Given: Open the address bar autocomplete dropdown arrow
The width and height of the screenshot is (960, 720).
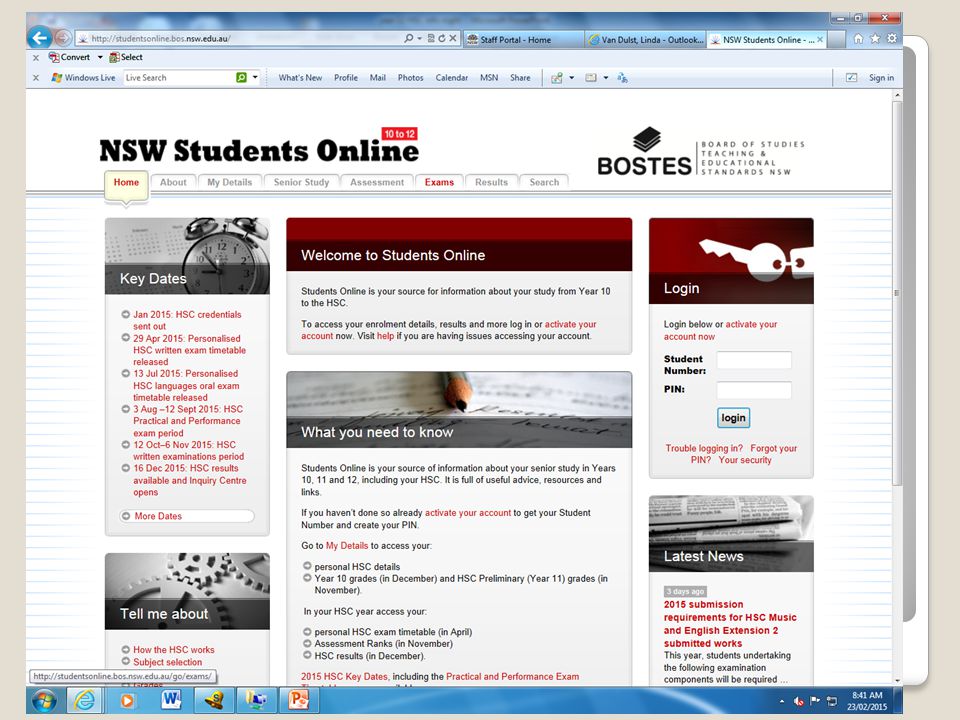Looking at the screenshot, I should 419,38.
